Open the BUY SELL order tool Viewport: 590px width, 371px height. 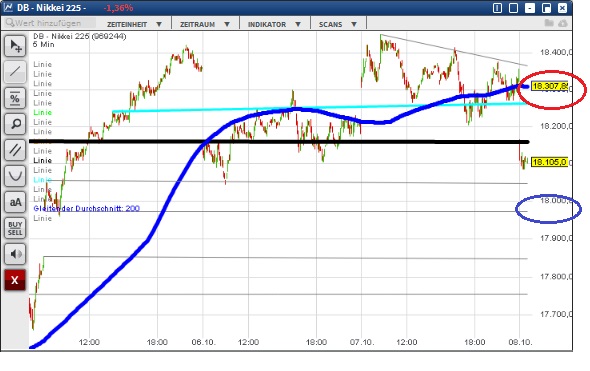point(15,228)
